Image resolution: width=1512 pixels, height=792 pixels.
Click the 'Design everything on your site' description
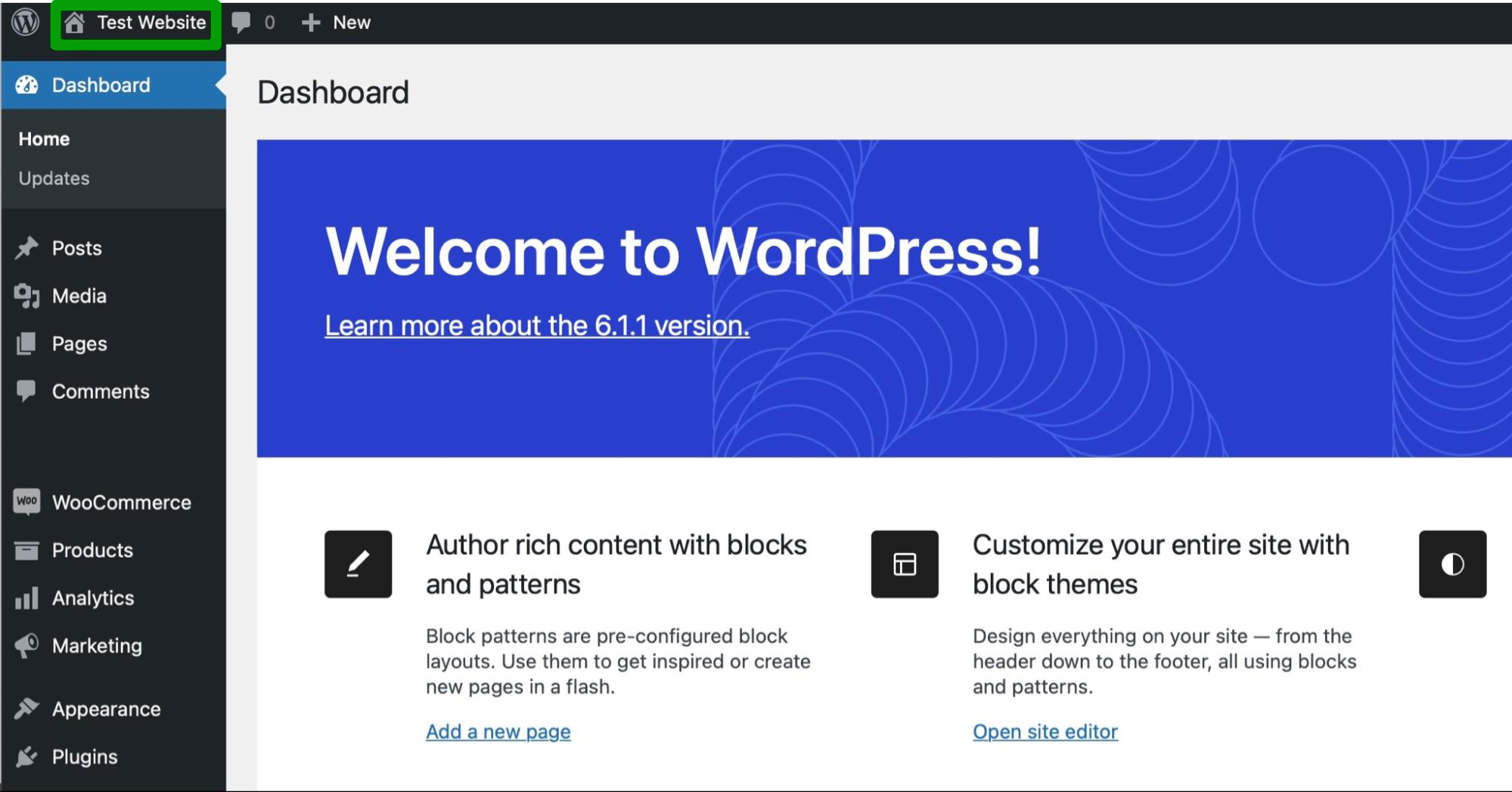tap(1165, 661)
